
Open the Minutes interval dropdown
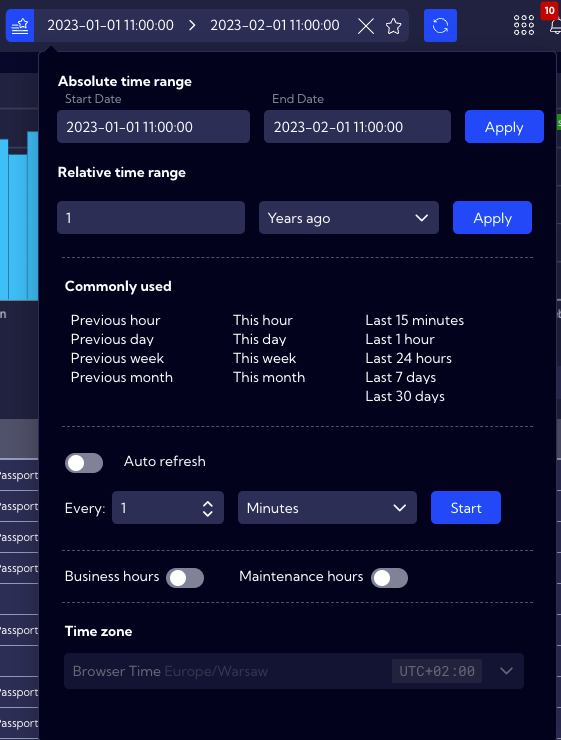(327, 508)
